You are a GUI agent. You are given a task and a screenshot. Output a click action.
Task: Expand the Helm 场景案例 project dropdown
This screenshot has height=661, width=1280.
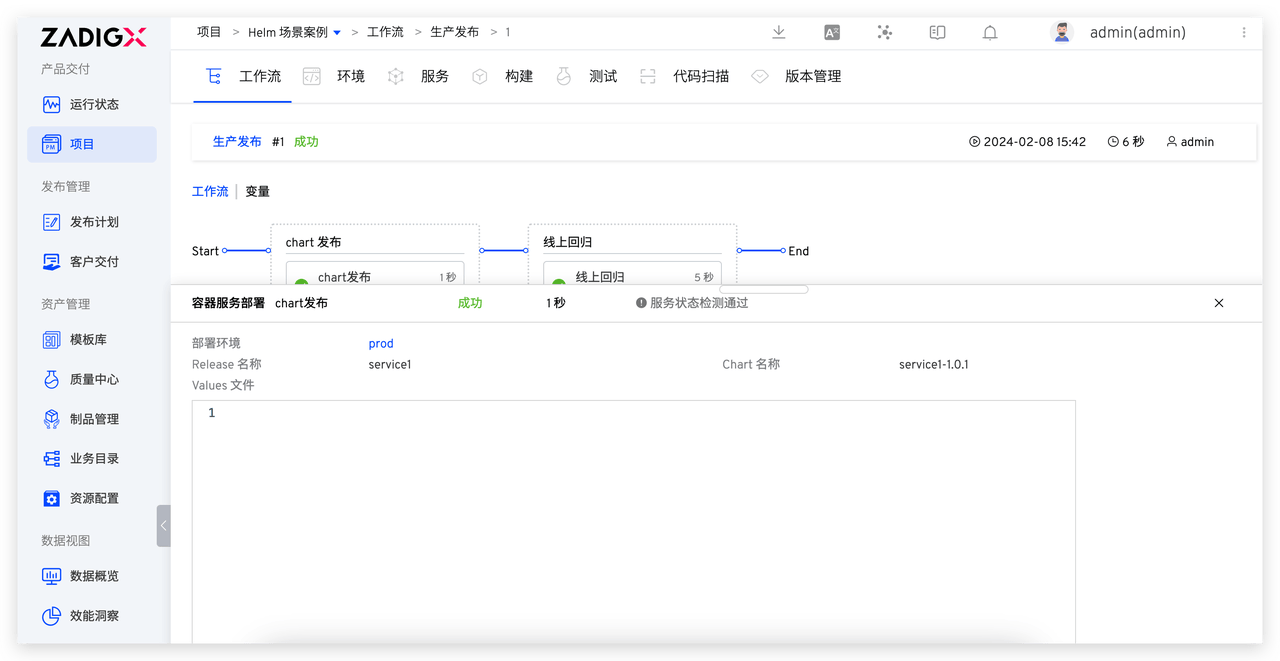(x=337, y=33)
